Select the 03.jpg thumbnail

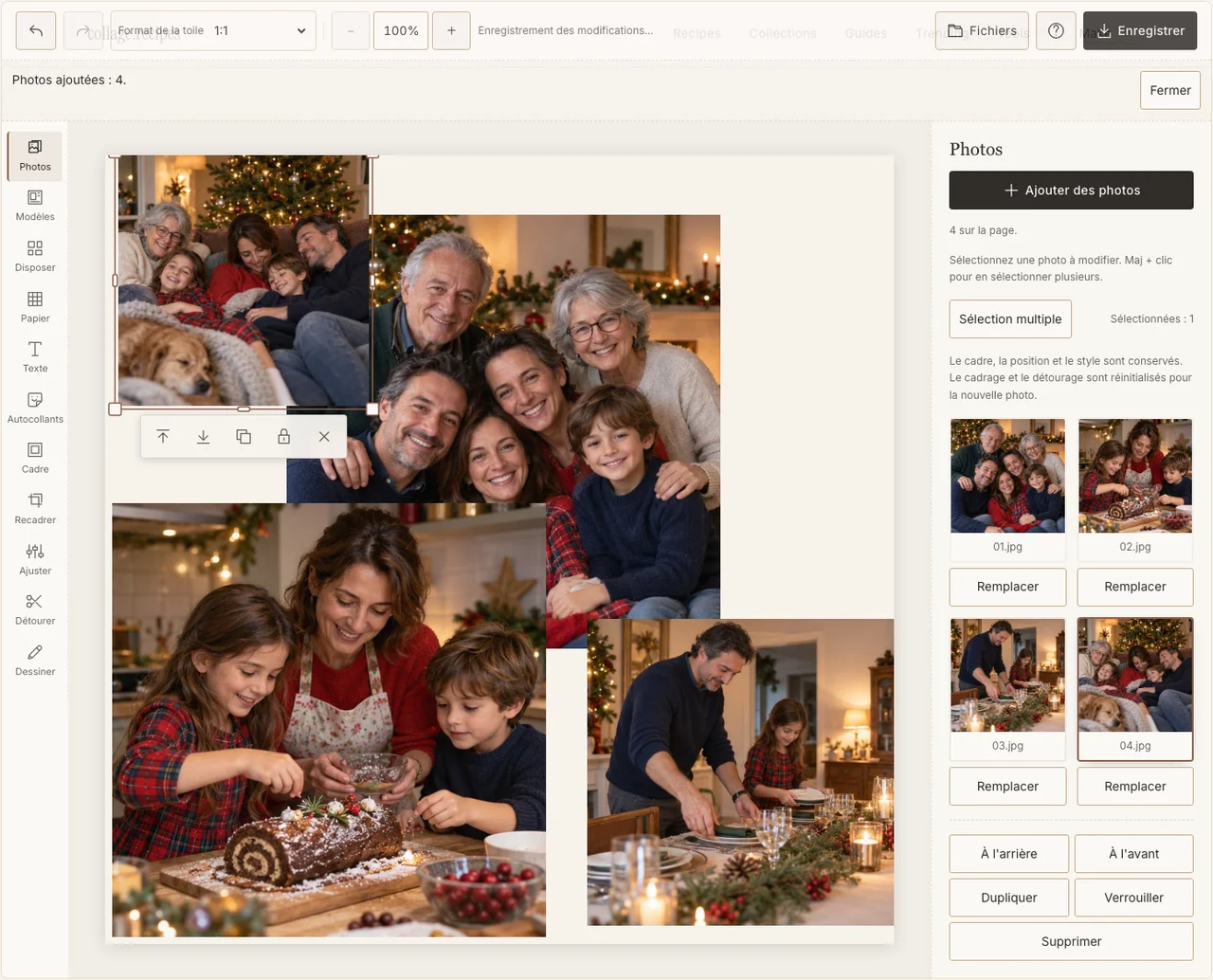1007,688
